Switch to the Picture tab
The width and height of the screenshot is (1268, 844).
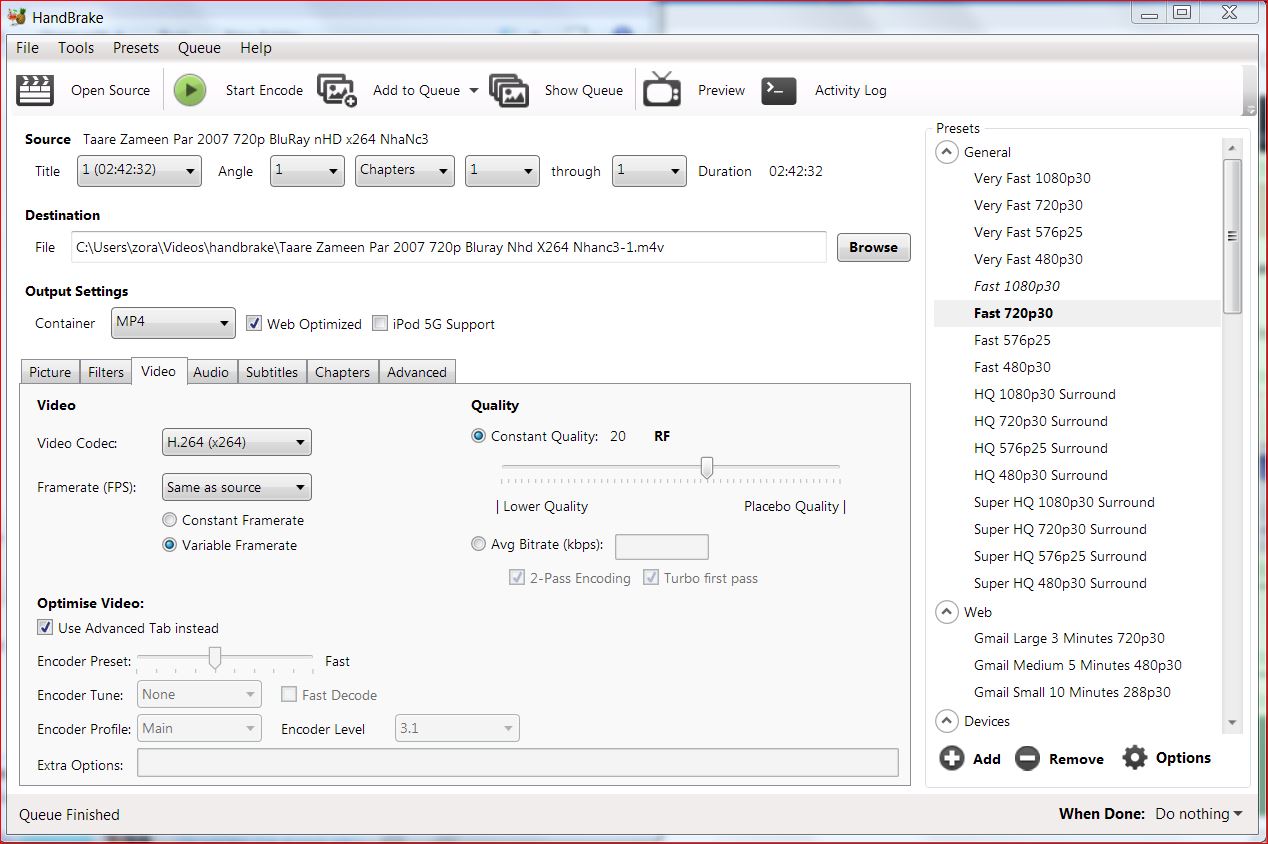50,372
